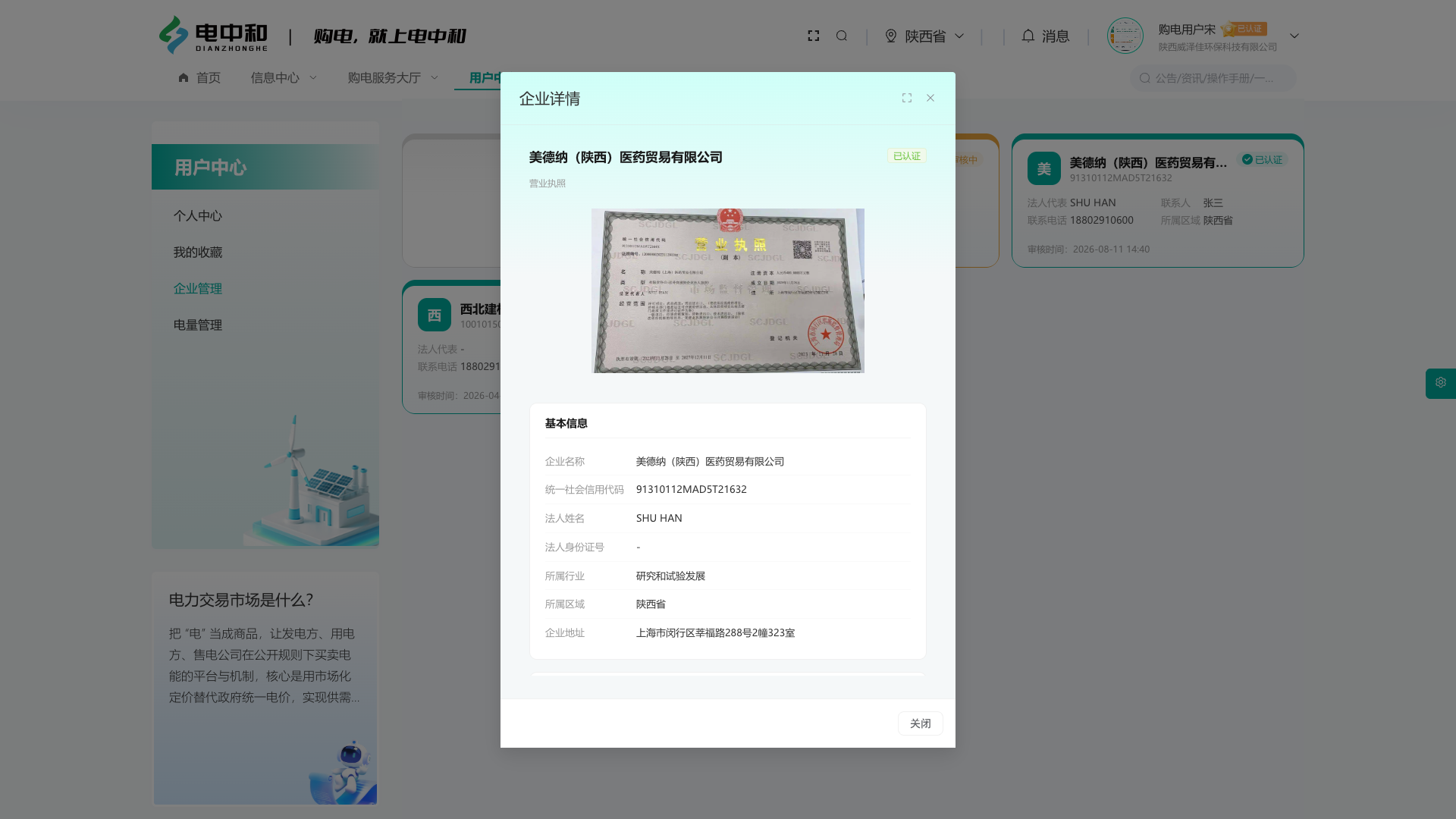Open the 美德纳（陕西）医药贸易有… company card title

click(1148, 162)
